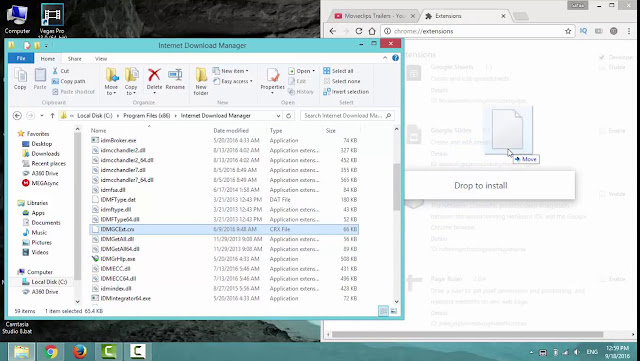Click the Explorer help question mark icon

tap(395, 58)
